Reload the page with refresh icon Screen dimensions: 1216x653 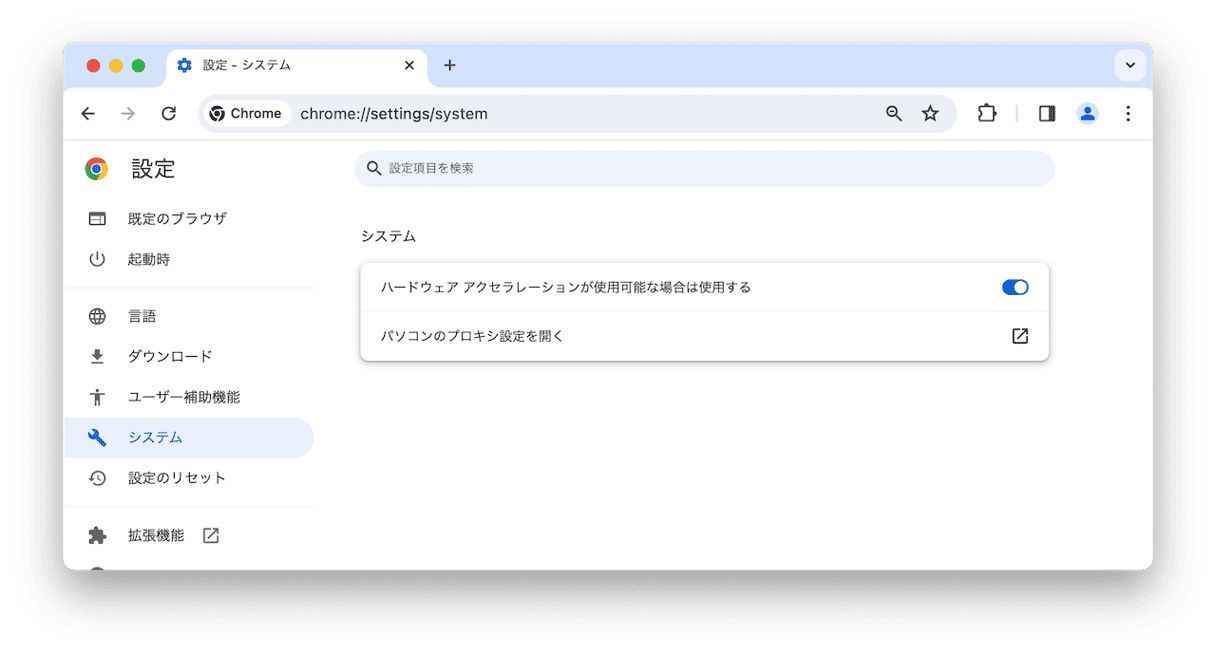[x=169, y=114]
